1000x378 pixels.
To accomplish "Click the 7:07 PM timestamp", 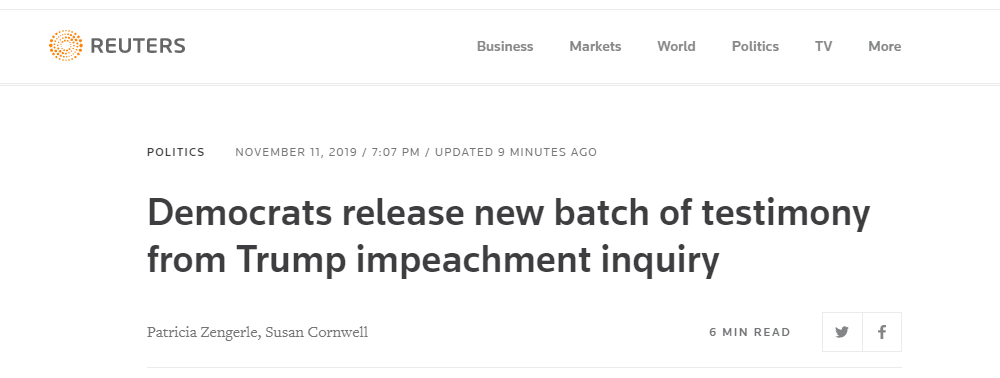I will [x=395, y=152].
